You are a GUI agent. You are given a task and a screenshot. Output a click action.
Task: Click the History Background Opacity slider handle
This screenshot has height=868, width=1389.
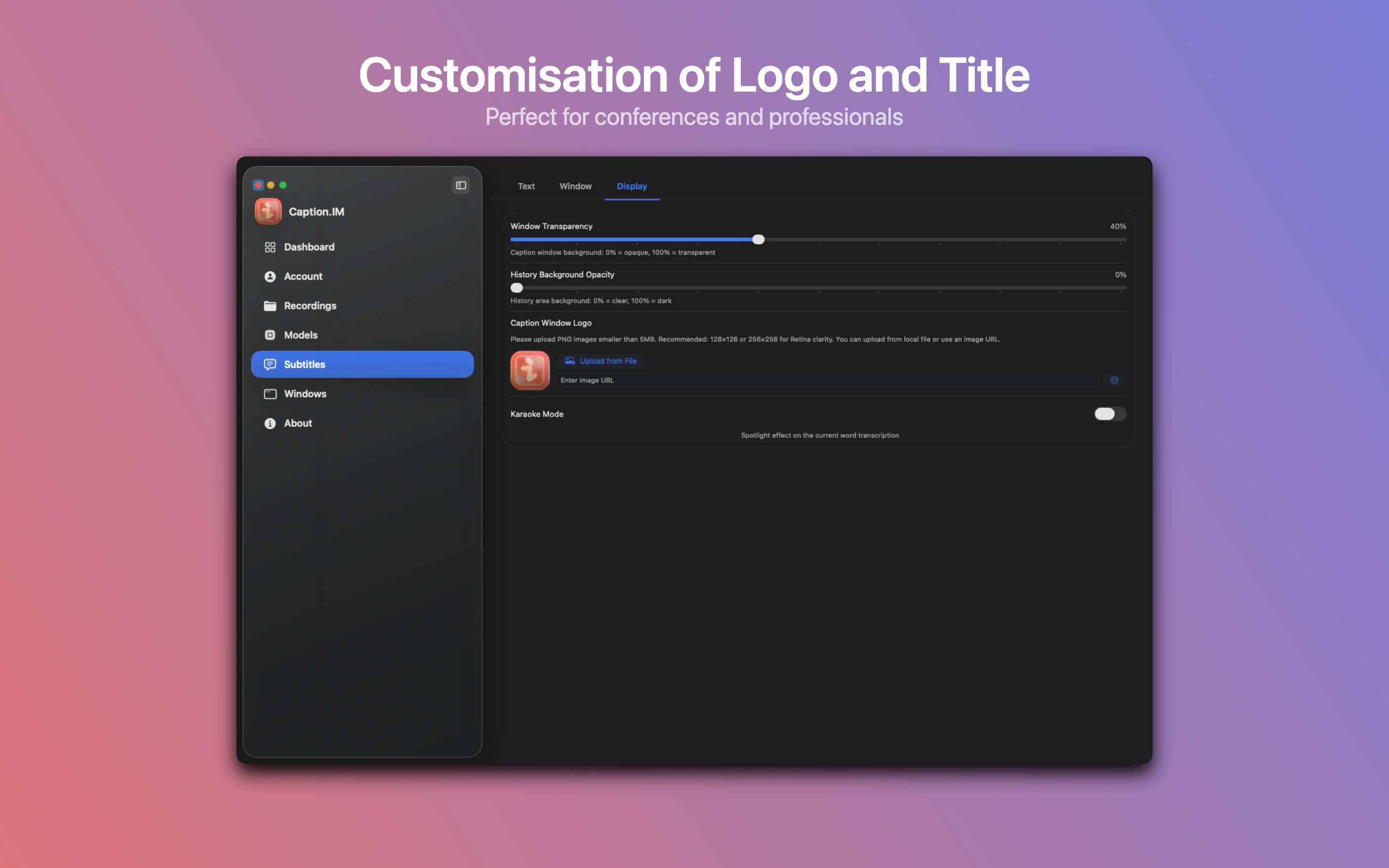coord(517,287)
